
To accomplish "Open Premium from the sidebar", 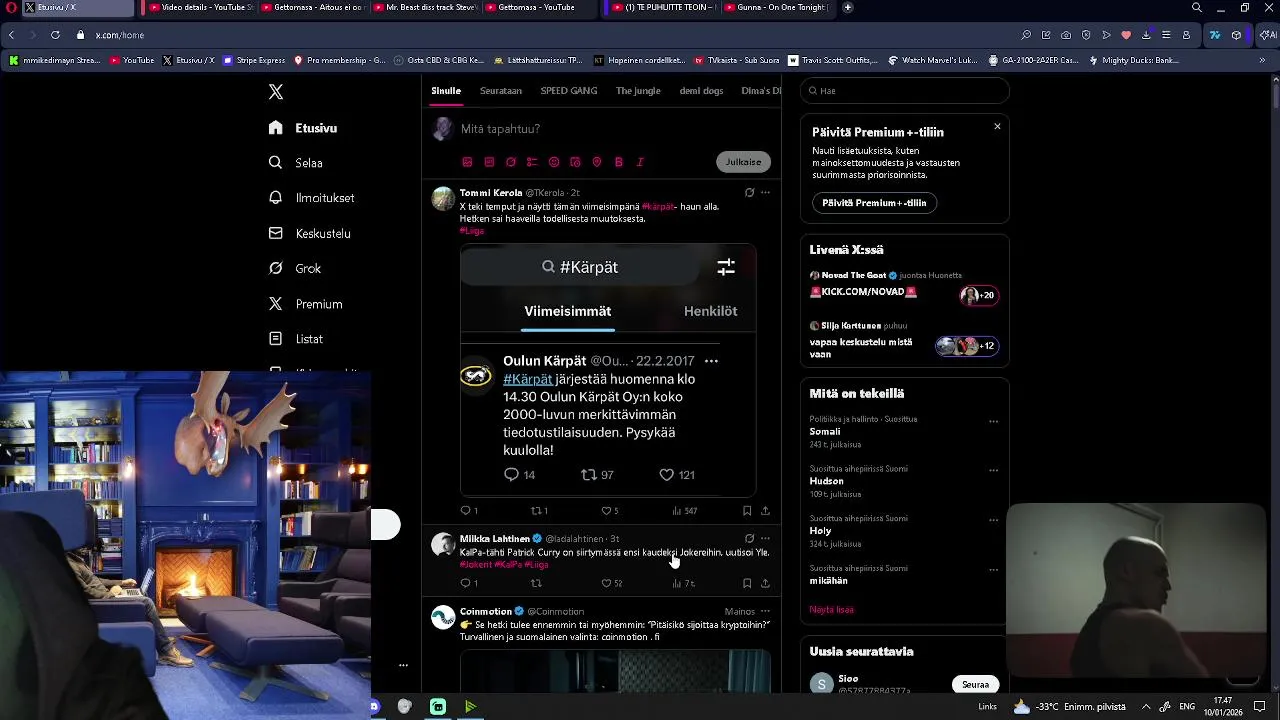I will pos(306,304).
